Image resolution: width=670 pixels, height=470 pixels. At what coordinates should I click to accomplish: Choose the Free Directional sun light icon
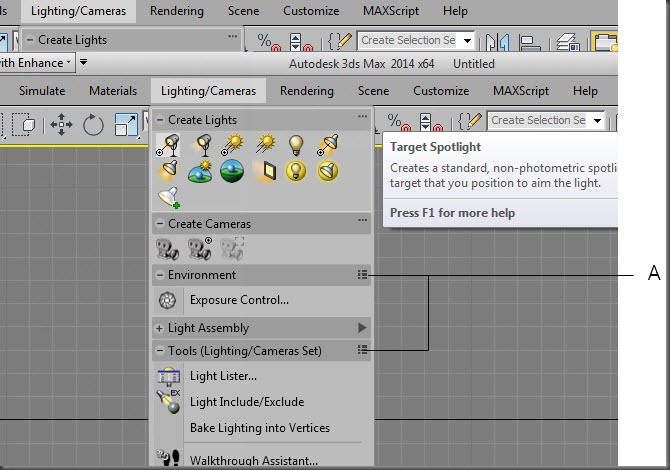coord(265,144)
